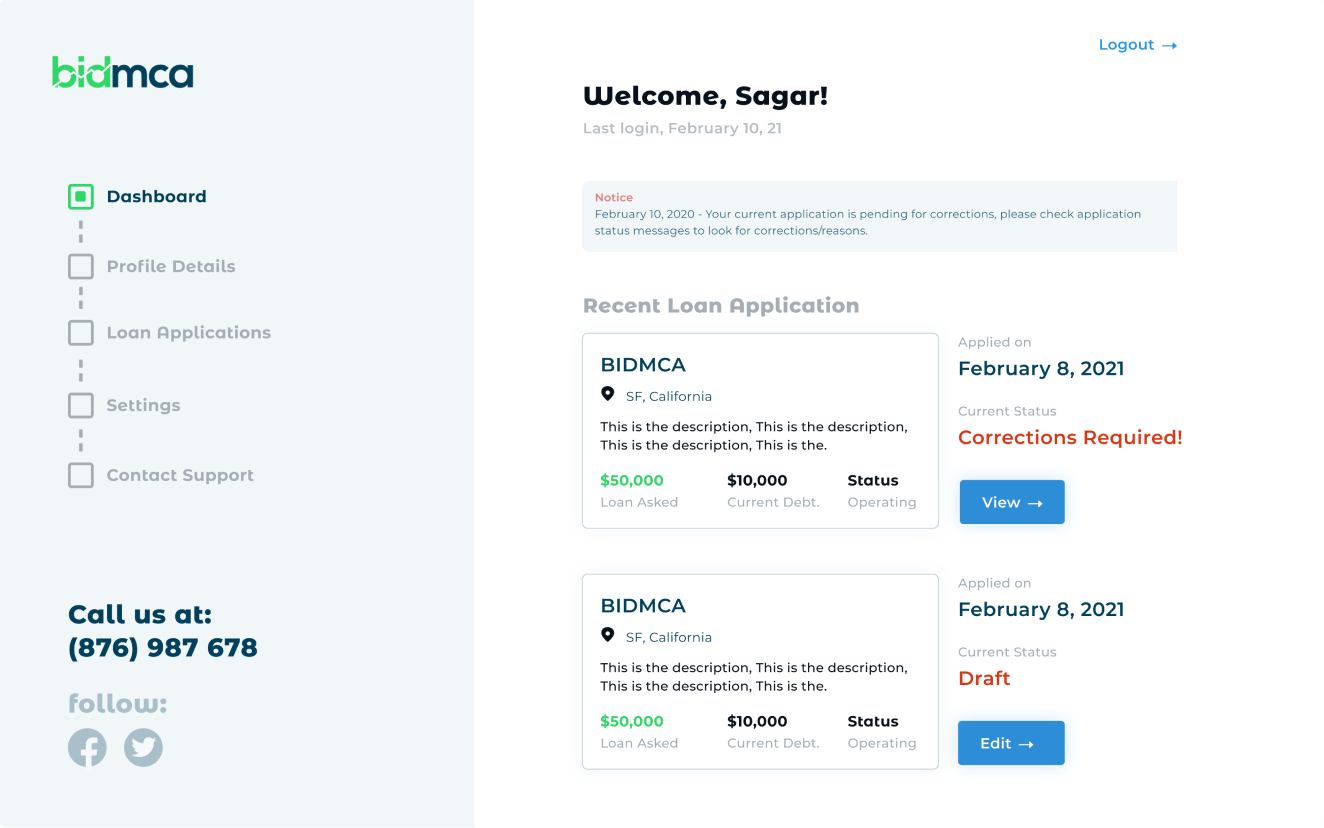The image size is (1324, 828).
Task: Open the Corrections Required loan card
Action: pos(760,430)
